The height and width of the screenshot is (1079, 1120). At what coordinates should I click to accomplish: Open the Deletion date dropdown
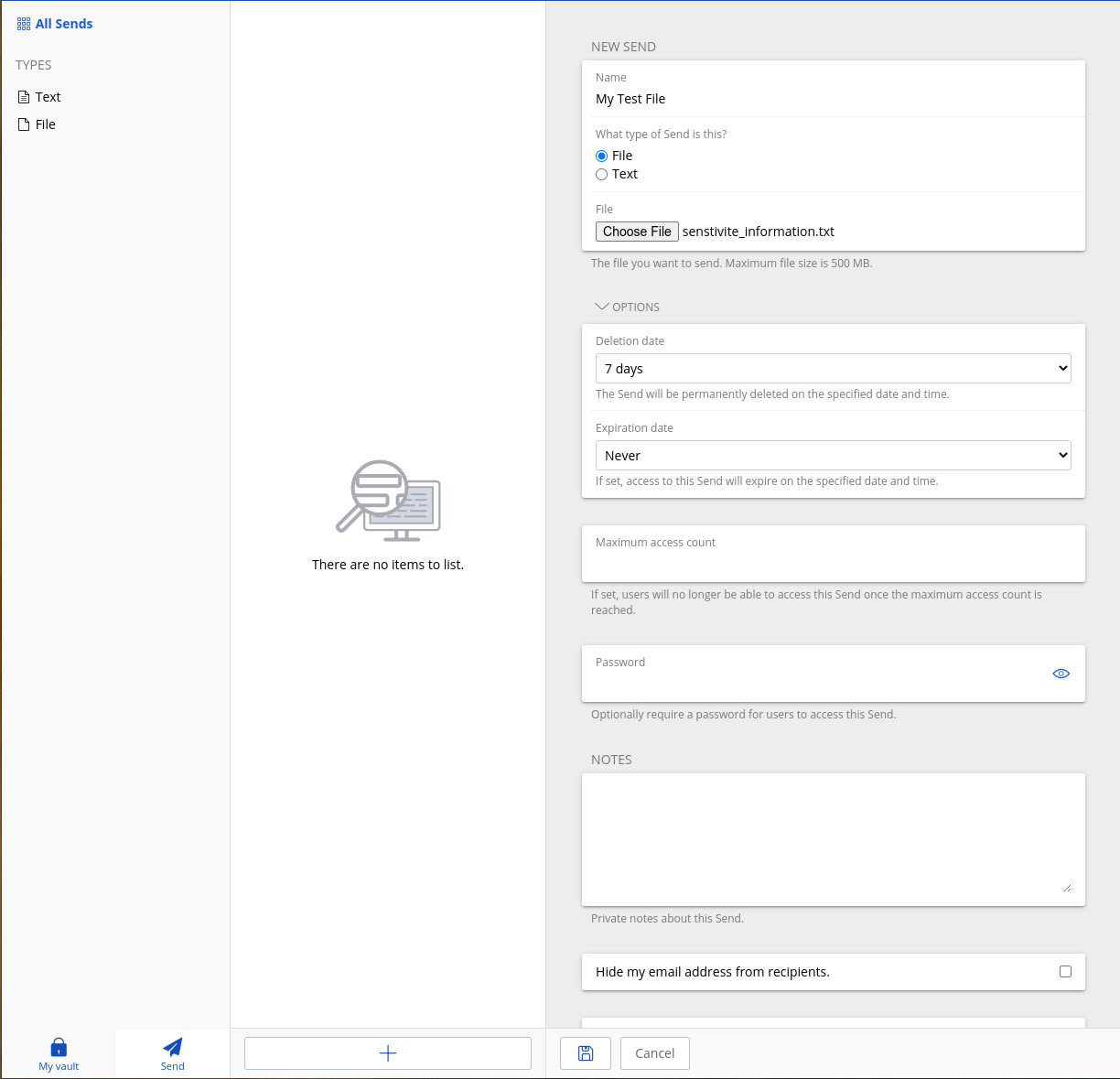(833, 368)
